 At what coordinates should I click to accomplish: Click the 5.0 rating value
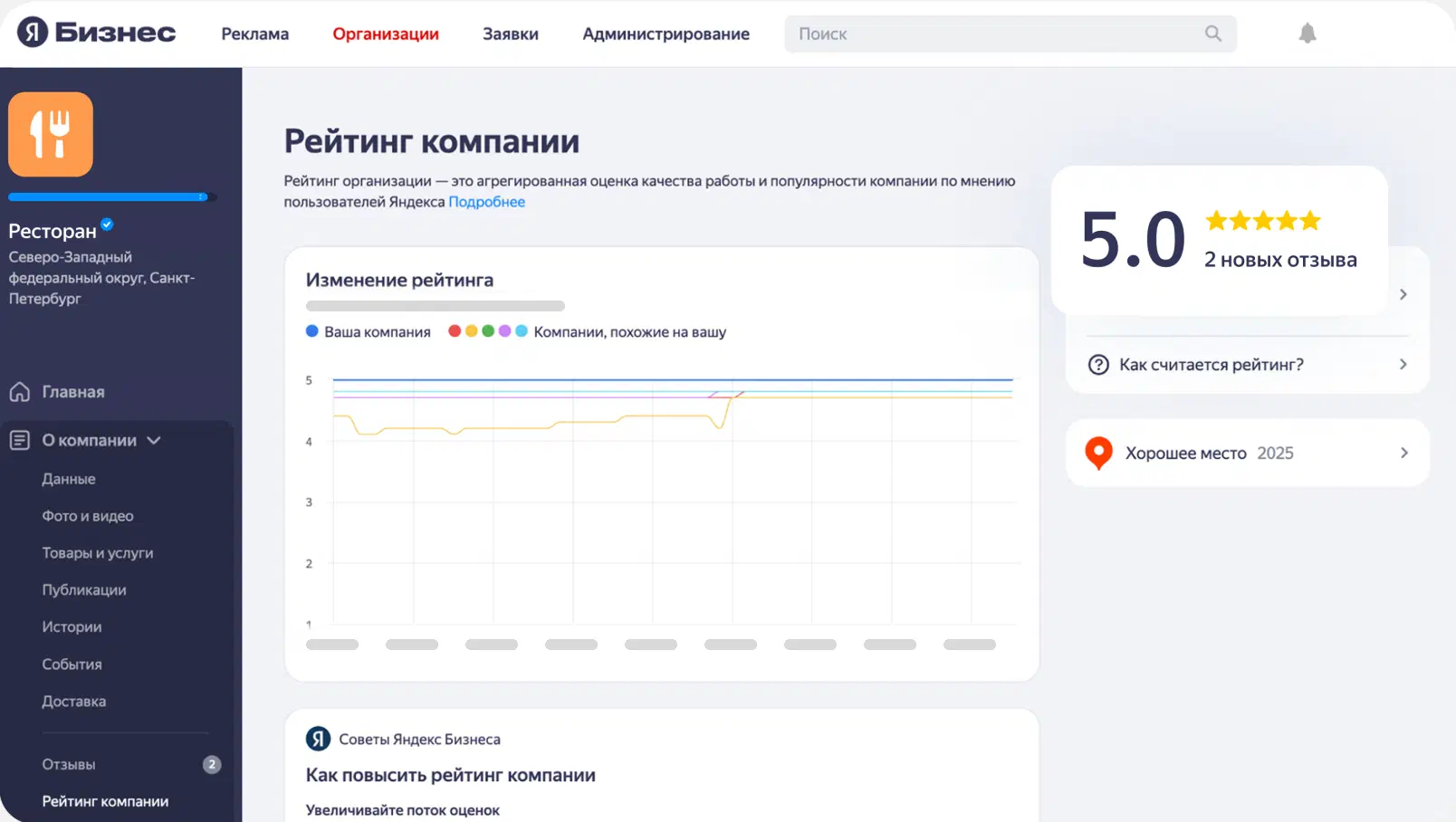(1133, 241)
